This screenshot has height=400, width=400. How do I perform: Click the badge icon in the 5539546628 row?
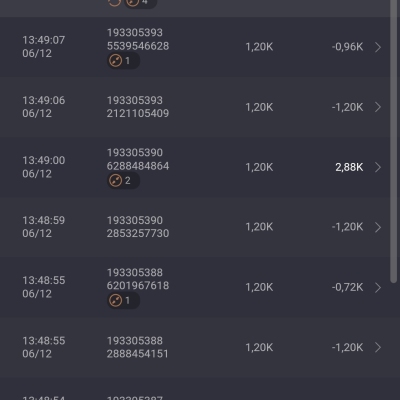[123, 61]
